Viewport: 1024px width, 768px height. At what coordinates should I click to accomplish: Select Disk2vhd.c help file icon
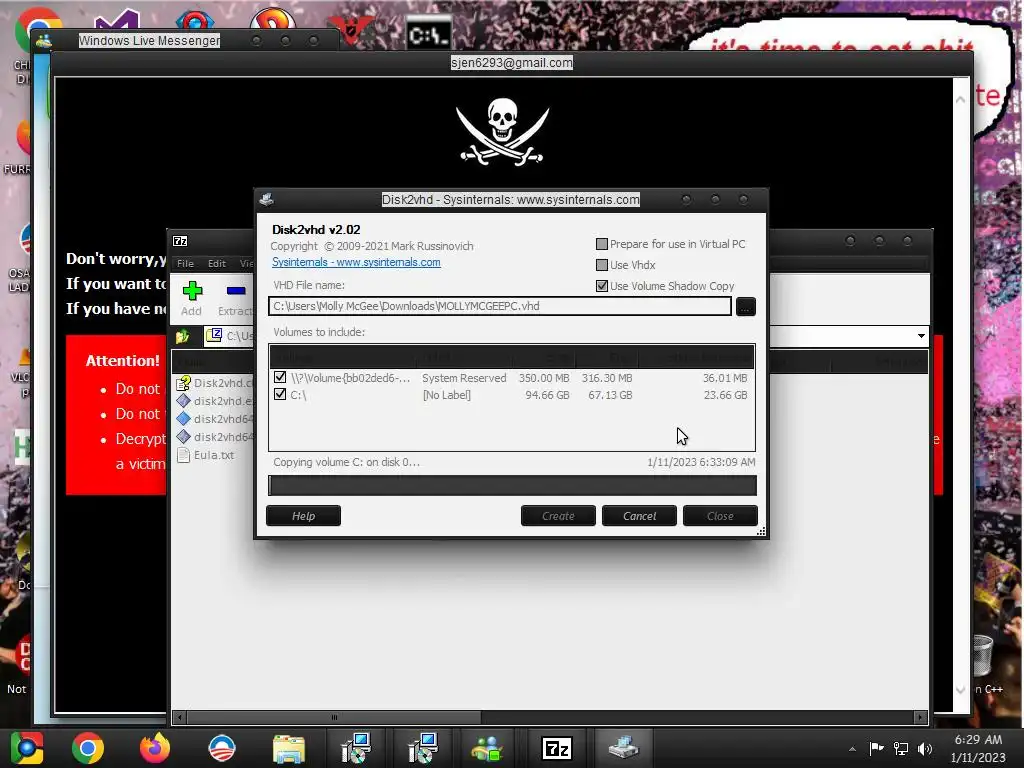tap(184, 383)
